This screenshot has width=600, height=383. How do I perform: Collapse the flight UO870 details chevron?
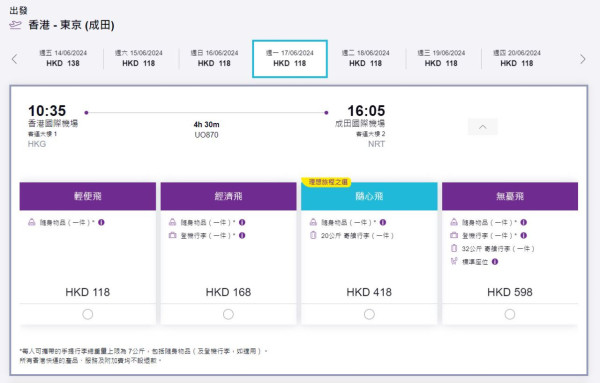pos(483,127)
